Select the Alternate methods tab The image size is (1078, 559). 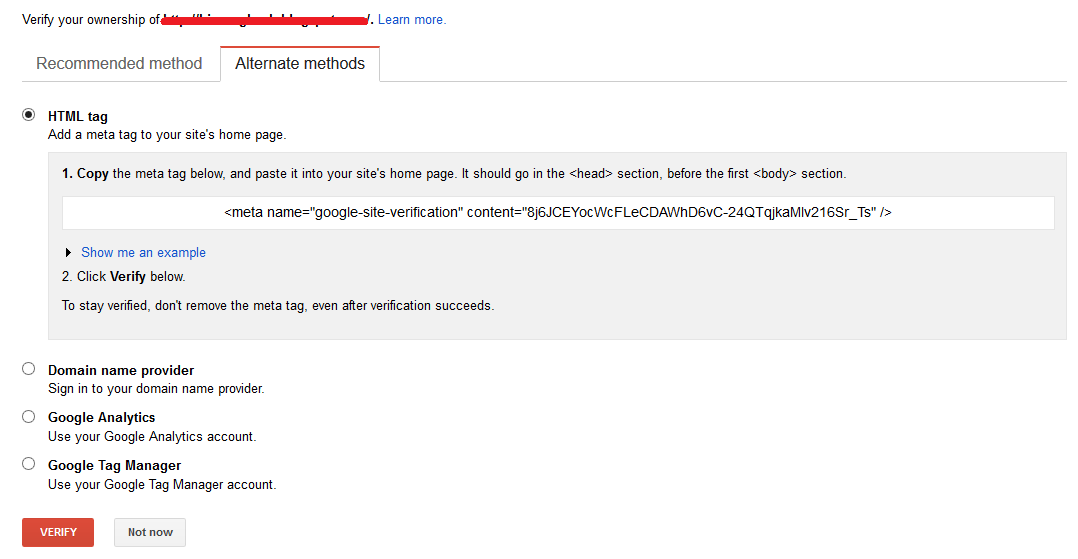click(300, 64)
